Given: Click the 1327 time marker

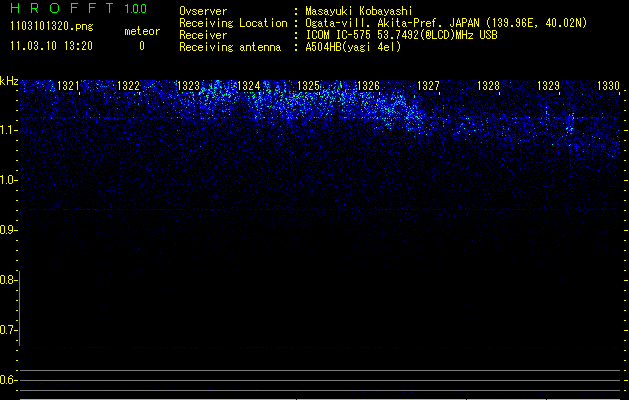Looking at the screenshot, I should 428,85.
